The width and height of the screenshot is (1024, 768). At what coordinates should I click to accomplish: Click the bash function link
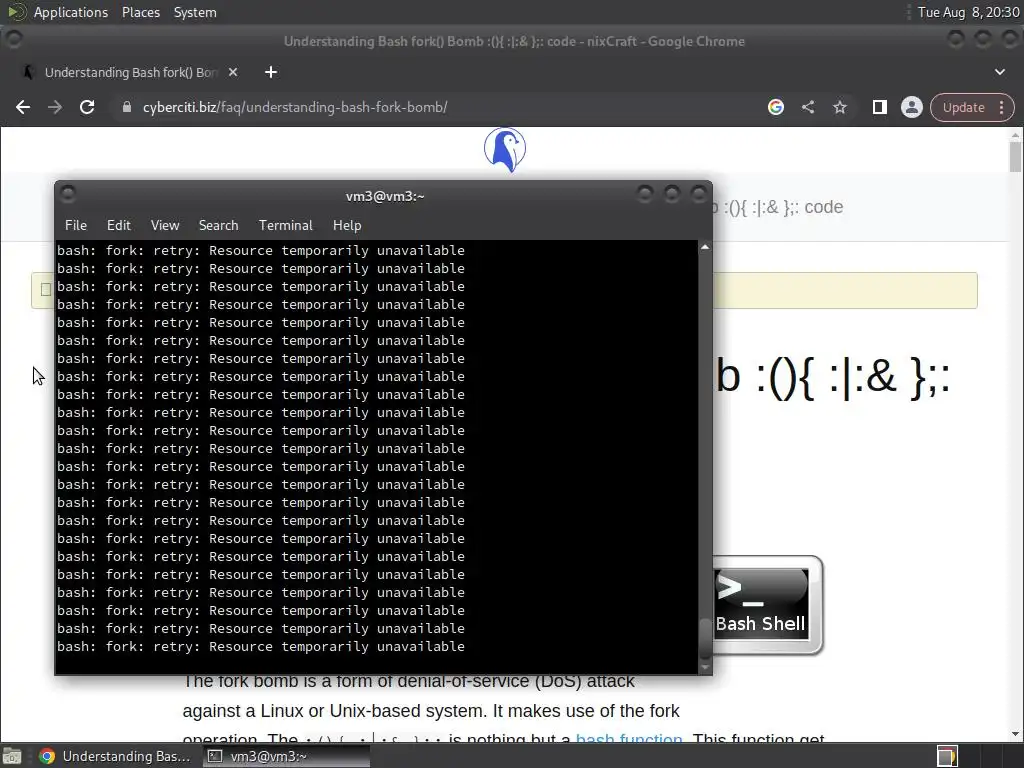tap(628, 738)
